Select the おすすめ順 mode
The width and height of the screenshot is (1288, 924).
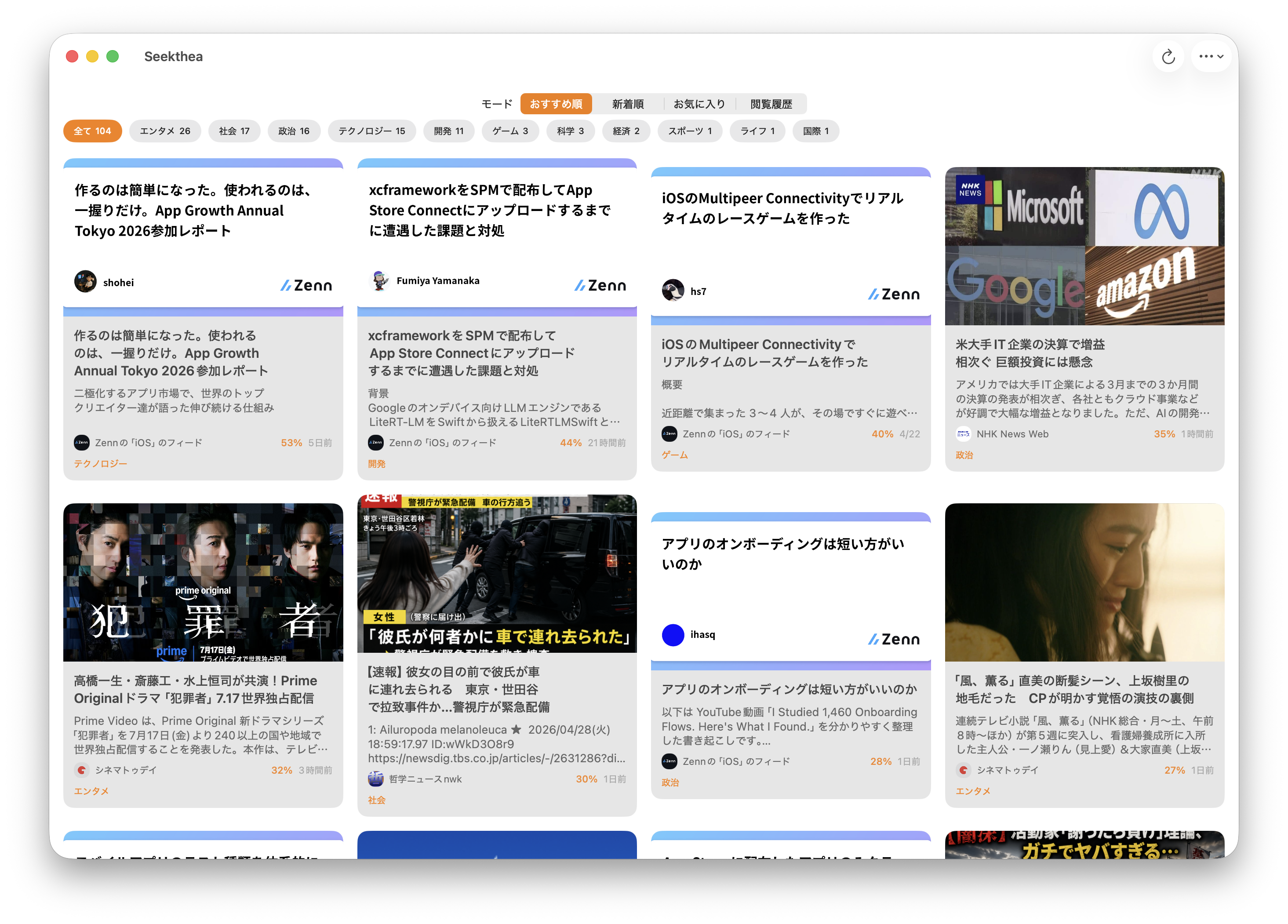coord(555,104)
